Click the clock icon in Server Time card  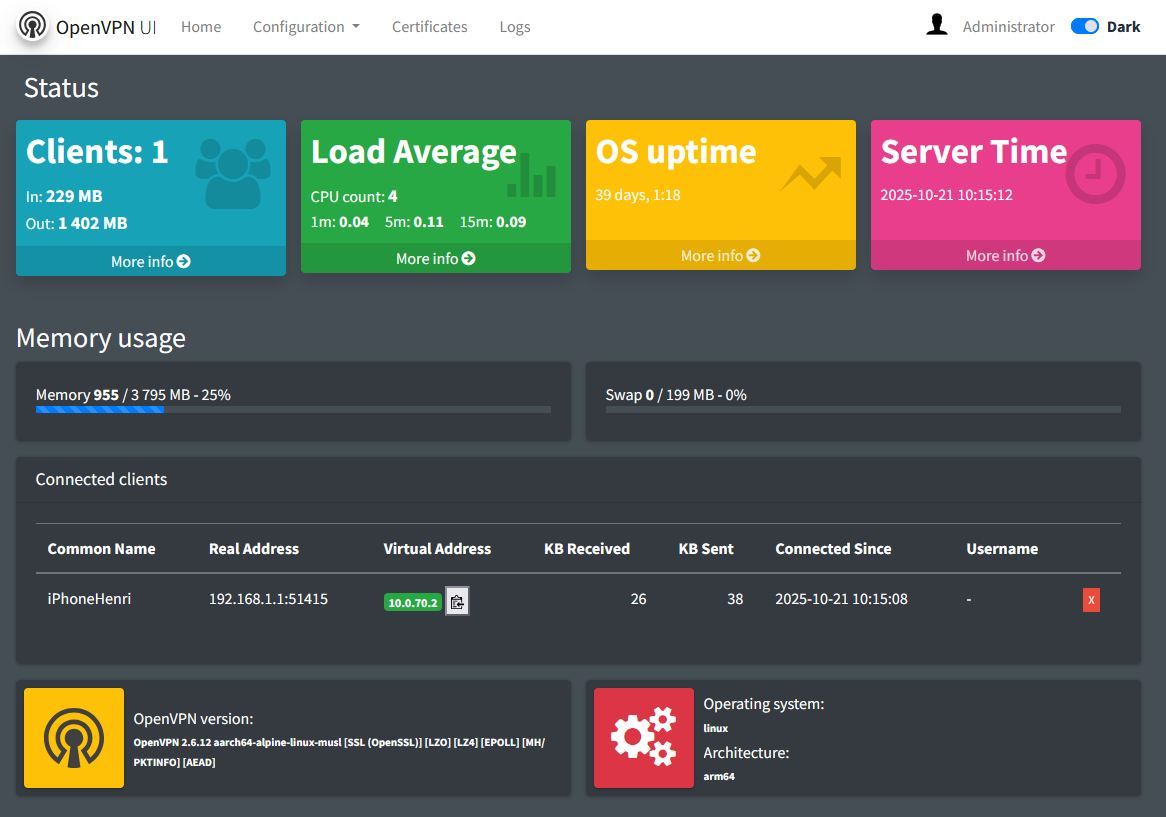[1095, 174]
